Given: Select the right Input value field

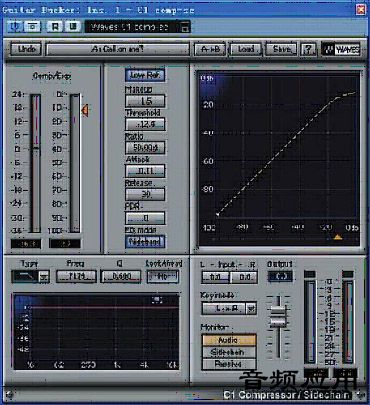Looking at the screenshot, I should tap(244, 277).
